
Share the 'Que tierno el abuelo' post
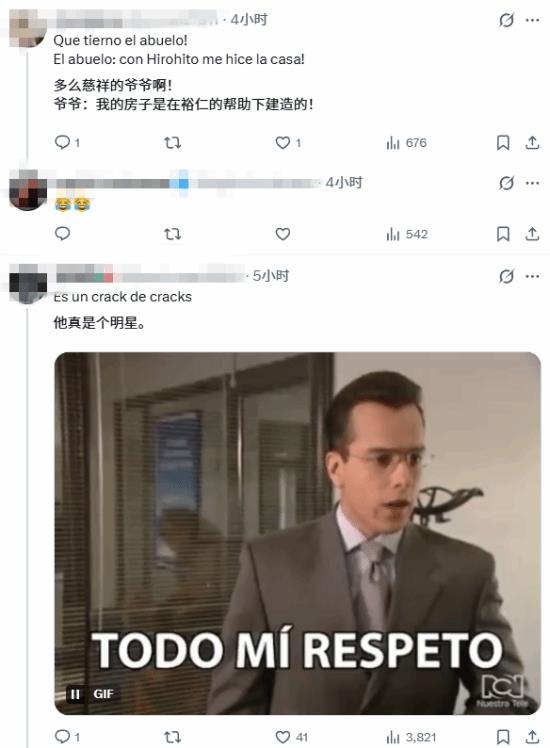[532, 142]
